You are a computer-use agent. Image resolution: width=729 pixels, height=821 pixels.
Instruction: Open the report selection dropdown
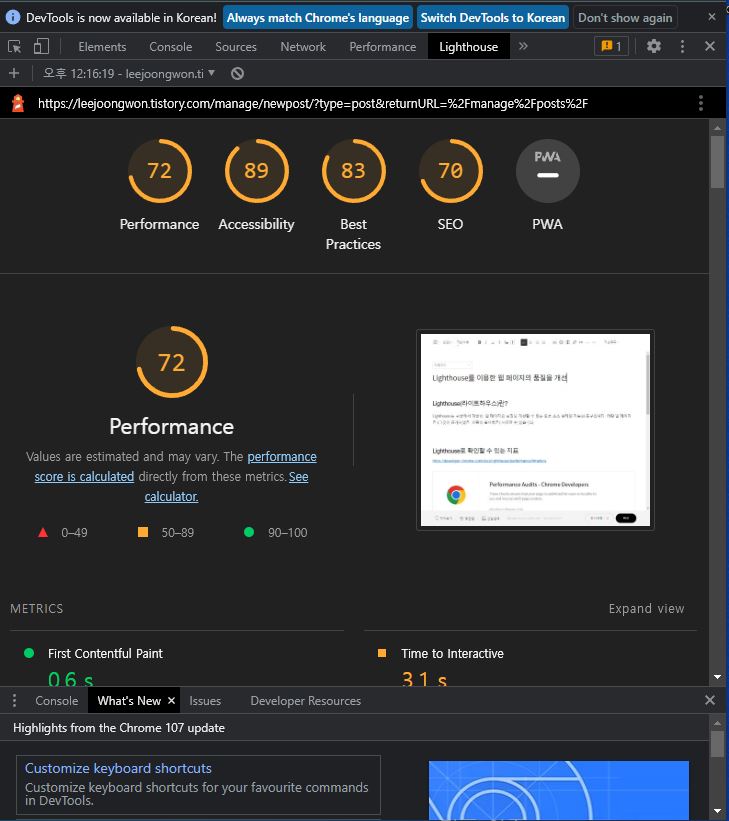(x=129, y=73)
